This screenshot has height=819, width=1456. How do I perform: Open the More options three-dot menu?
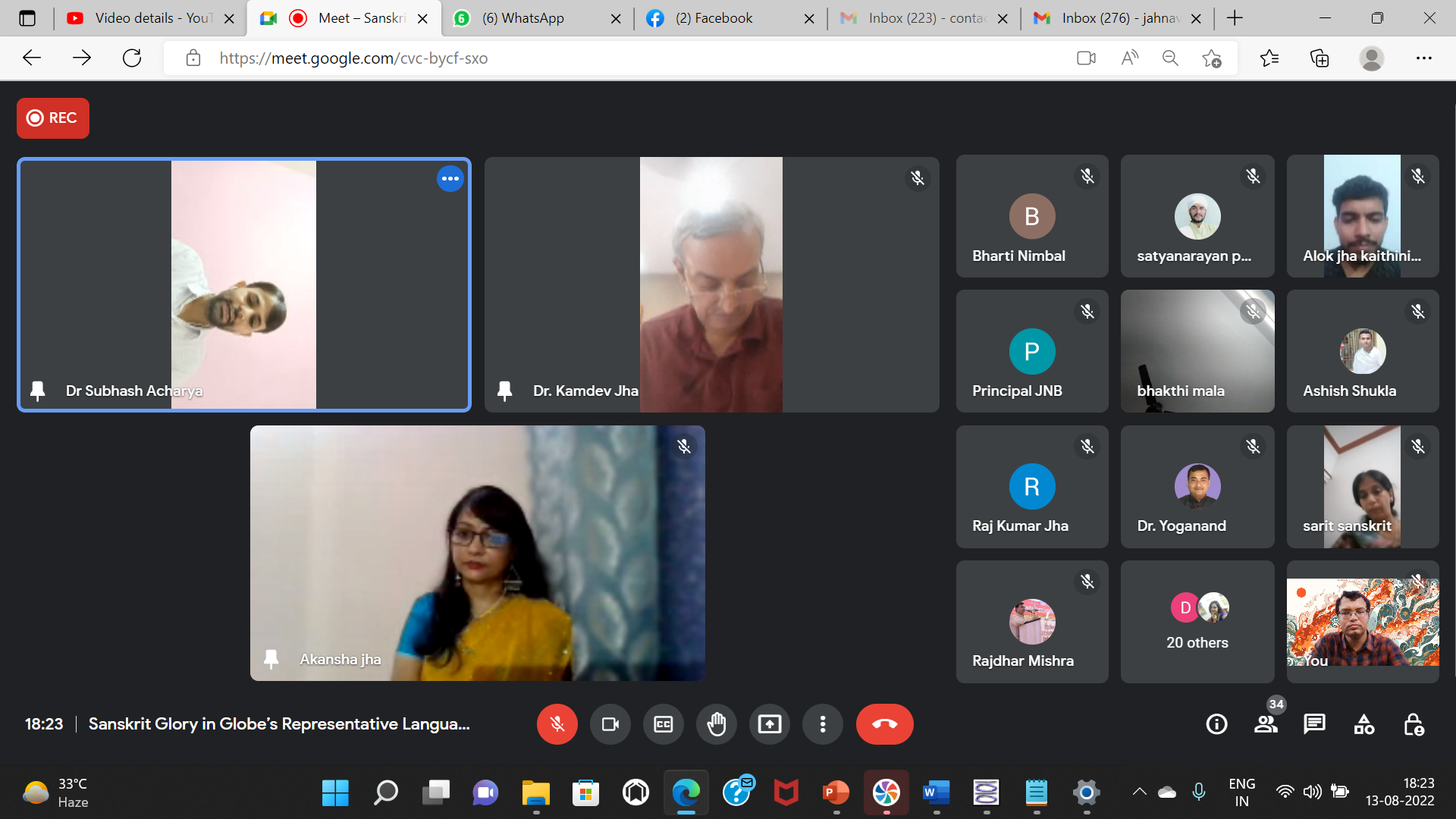tap(824, 724)
